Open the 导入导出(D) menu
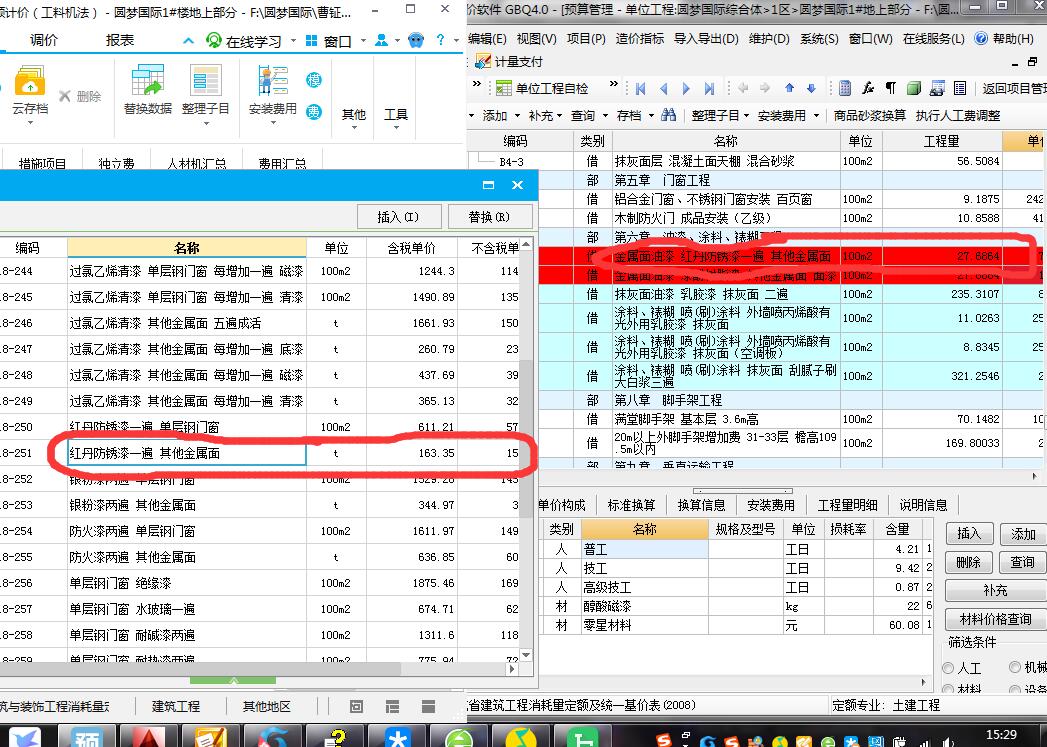 click(x=706, y=39)
